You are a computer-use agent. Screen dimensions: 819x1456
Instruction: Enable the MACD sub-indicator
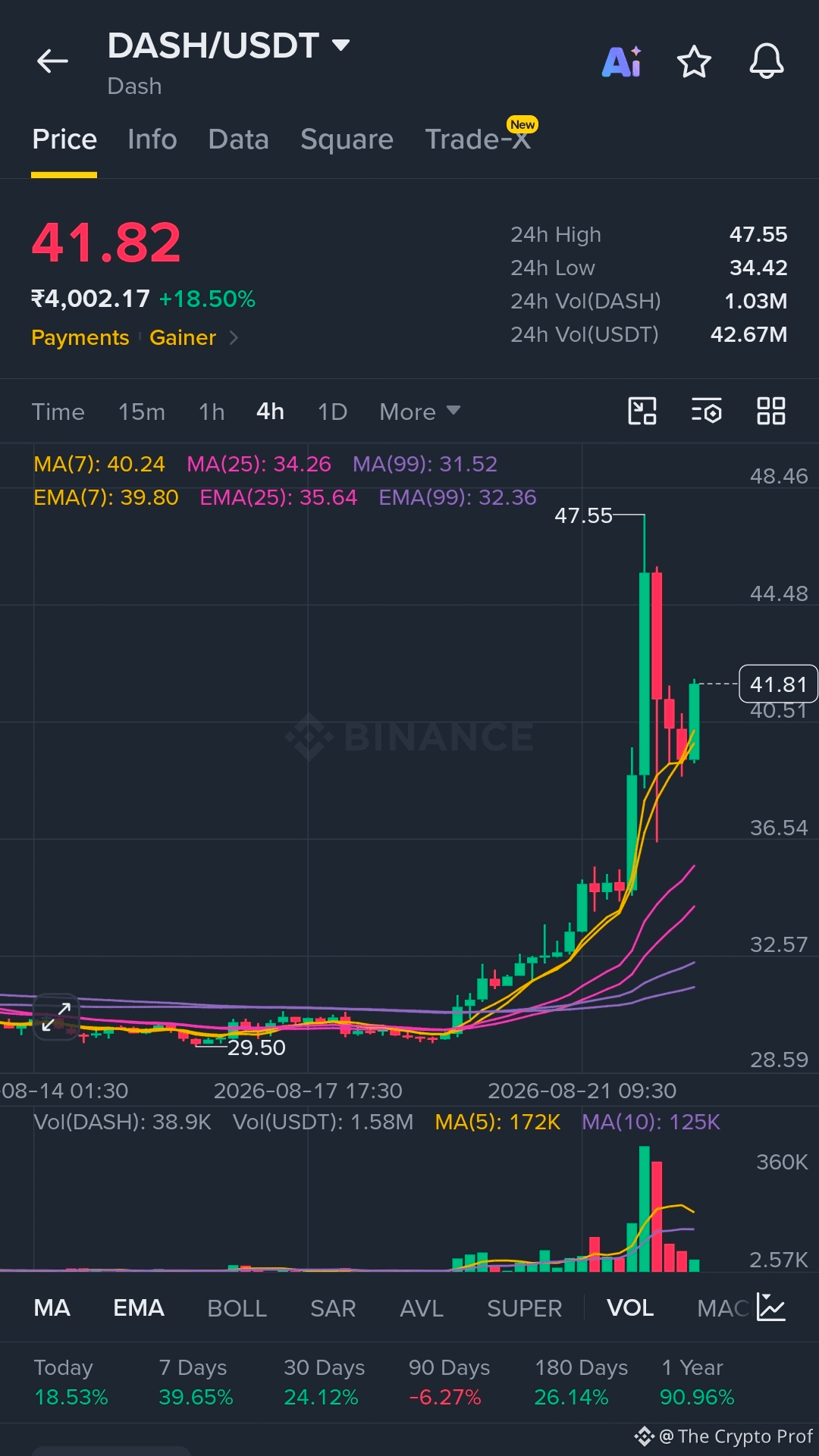tap(723, 1308)
